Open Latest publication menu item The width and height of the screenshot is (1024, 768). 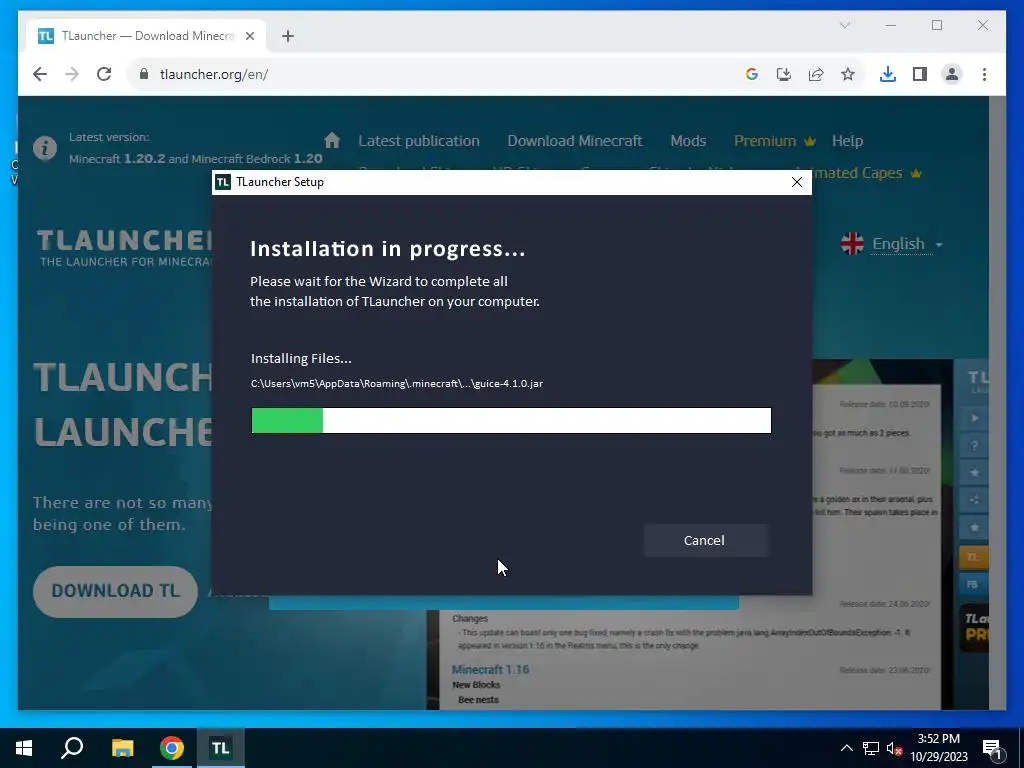419,141
